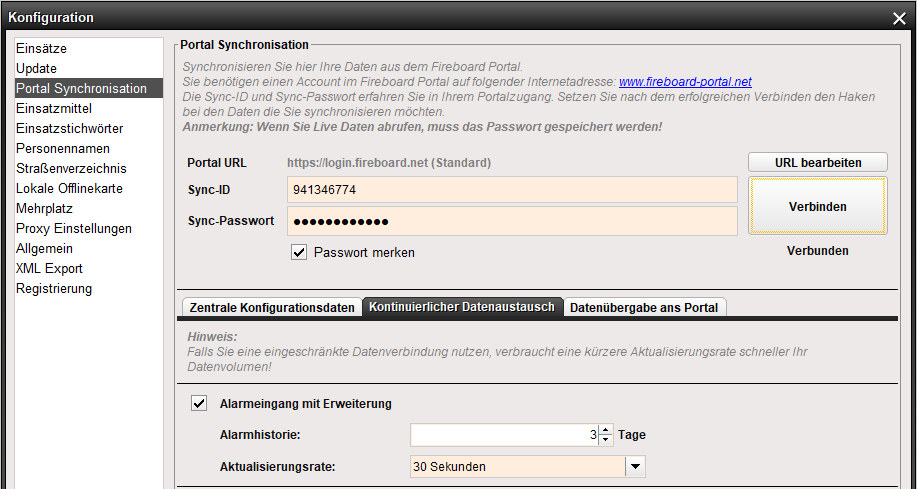Open Lokale Offlinekarte settings

coord(70,188)
